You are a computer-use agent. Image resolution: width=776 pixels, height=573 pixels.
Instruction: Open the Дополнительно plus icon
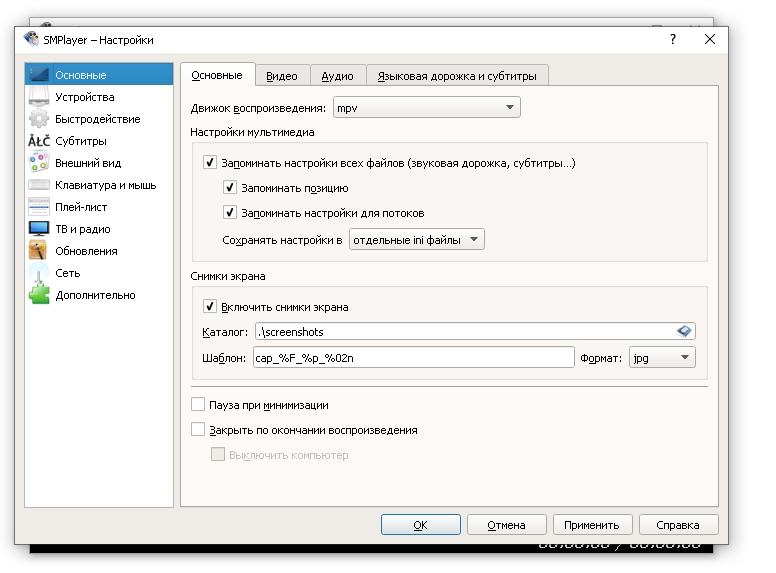pyautogui.click(x=38, y=295)
